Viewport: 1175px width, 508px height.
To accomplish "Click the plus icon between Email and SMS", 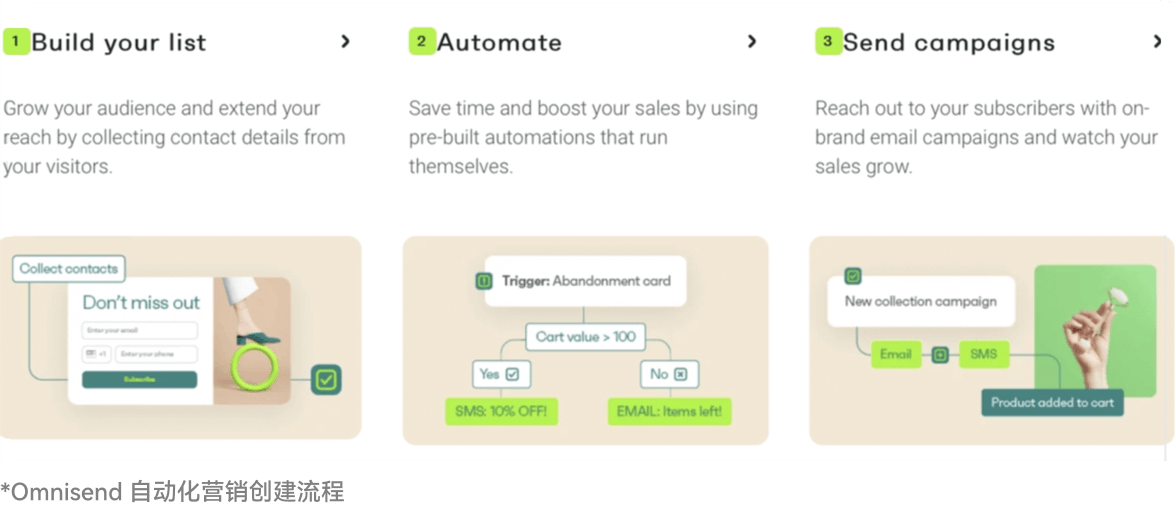I will pyautogui.click(x=939, y=354).
